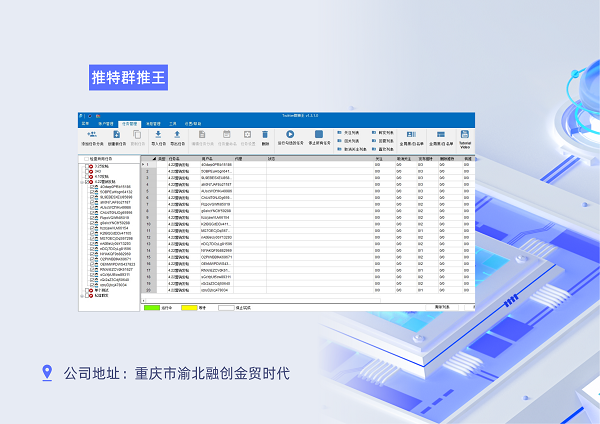Click the trash can delete icon
The height and width of the screenshot is (424, 600).
(x=265, y=134)
